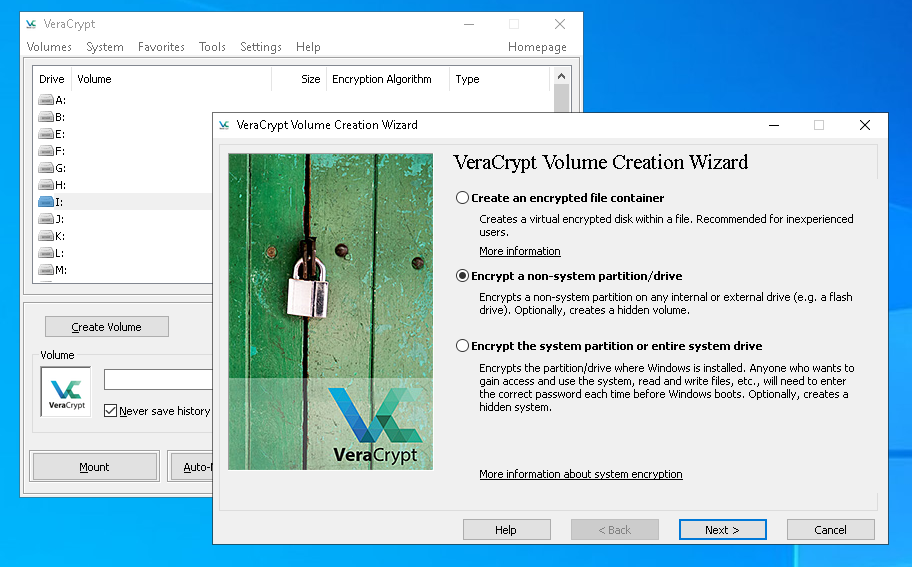Image resolution: width=912 pixels, height=567 pixels.
Task: Open the System menu
Action: click(105, 47)
